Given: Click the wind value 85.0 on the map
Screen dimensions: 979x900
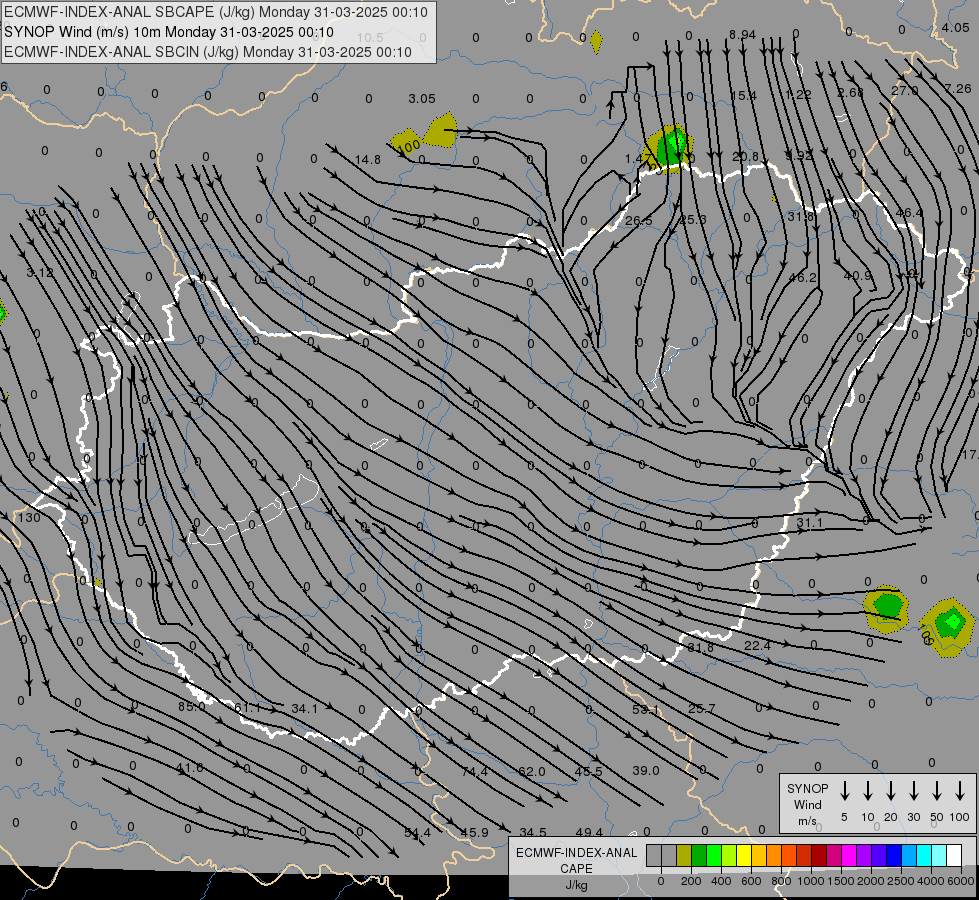Looking at the screenshot, I should tap(191, 707).
